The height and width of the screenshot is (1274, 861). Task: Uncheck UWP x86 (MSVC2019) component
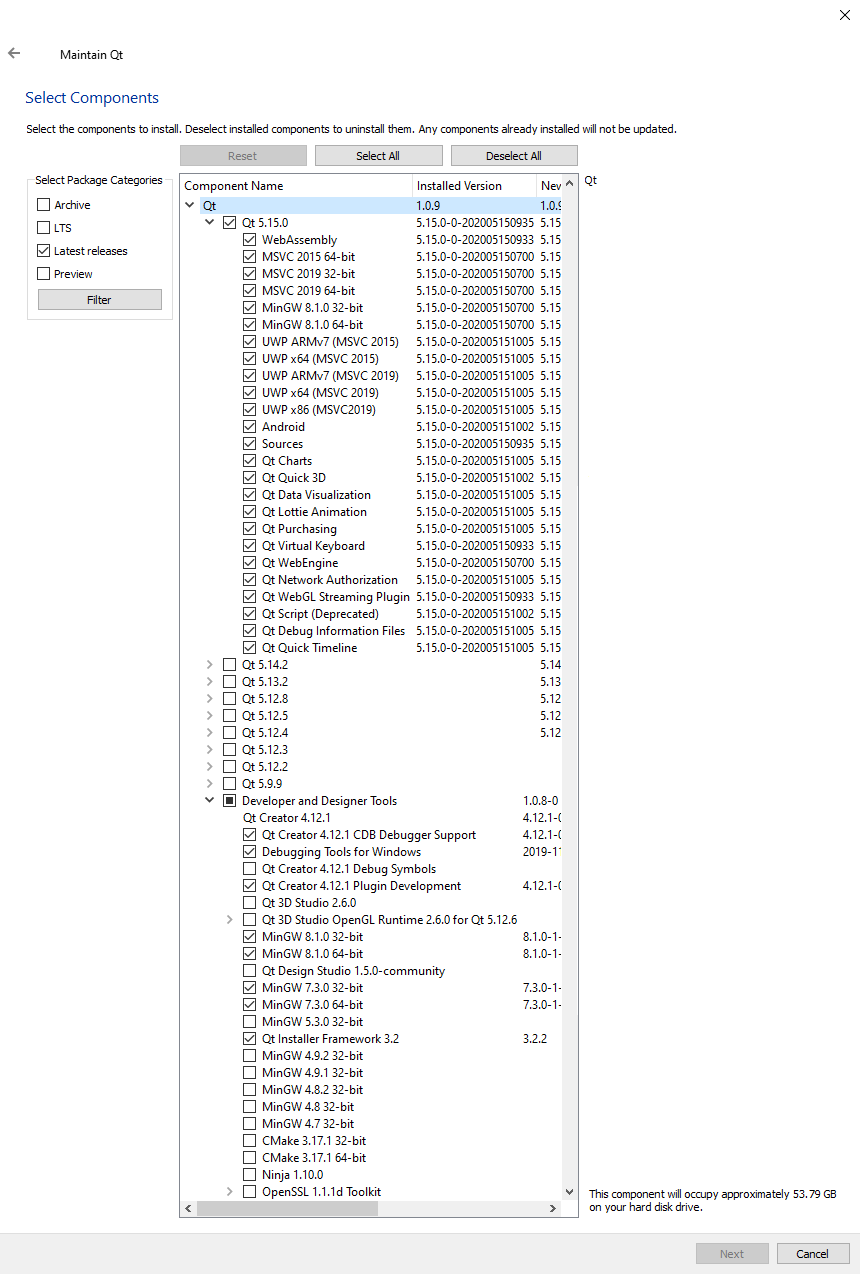250,410
